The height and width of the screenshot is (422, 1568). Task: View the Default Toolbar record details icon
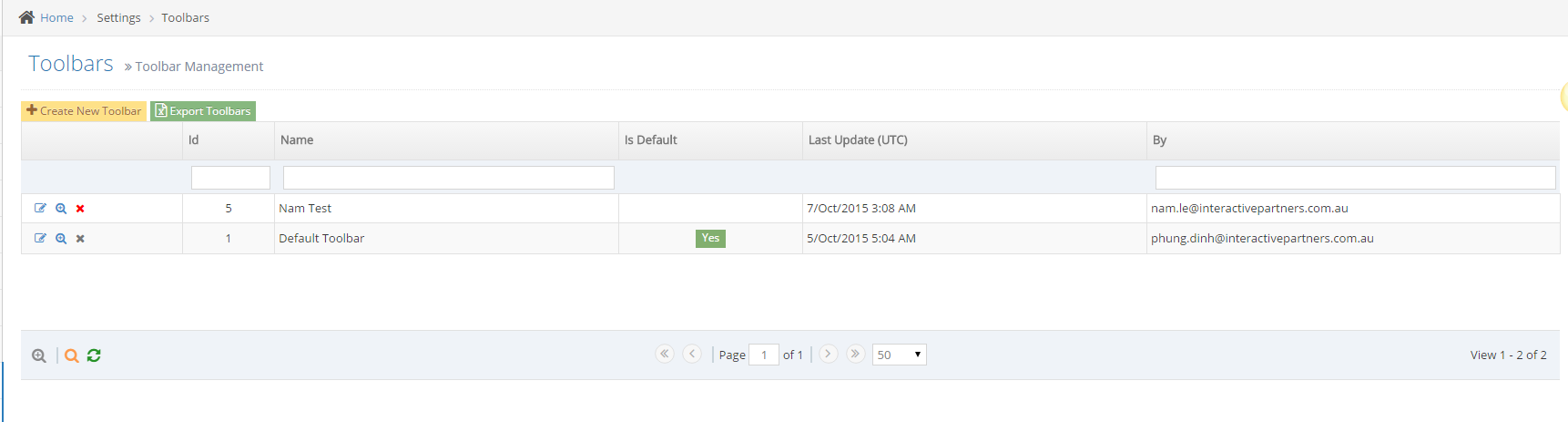click(61, 239)
